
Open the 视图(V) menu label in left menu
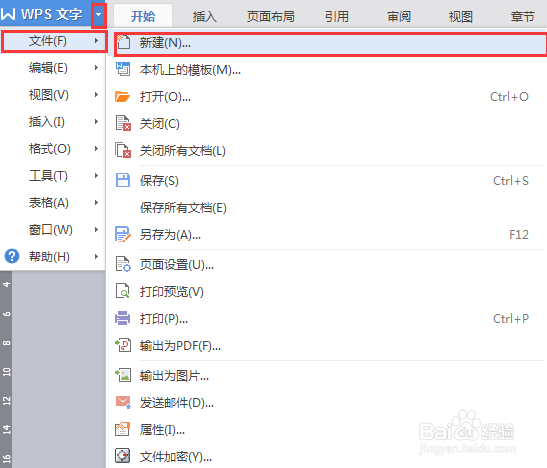(48, 95)
